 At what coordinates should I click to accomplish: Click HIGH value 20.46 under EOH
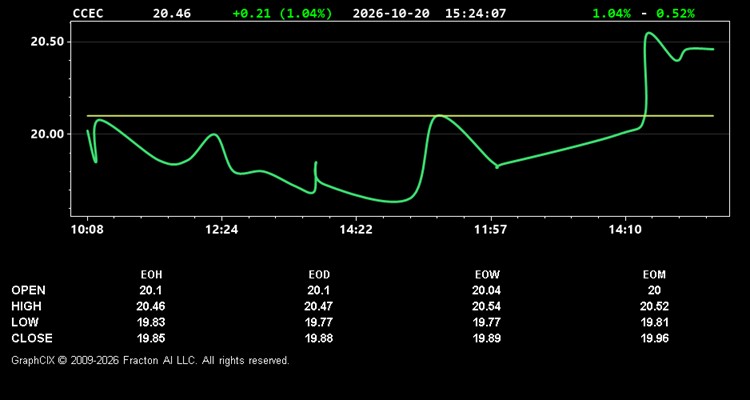pyautogui.click(x=151, y=306)
